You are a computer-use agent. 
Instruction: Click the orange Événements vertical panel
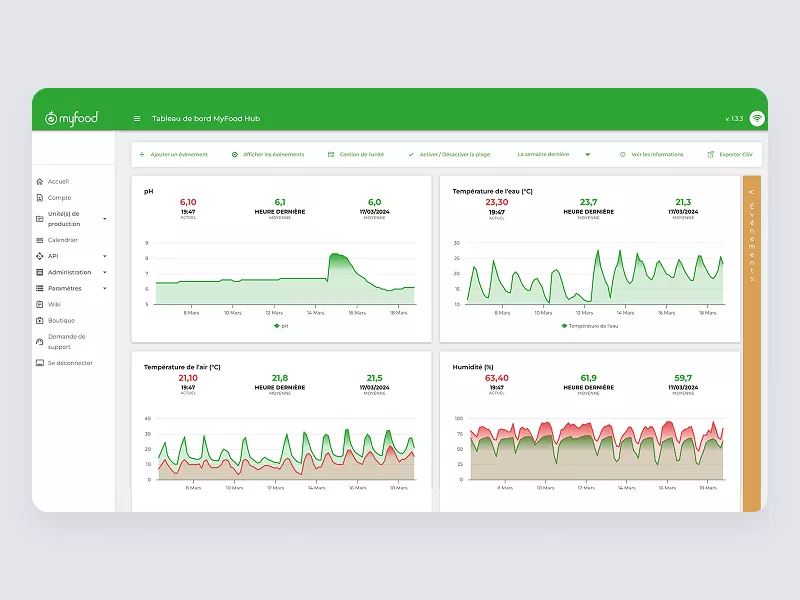752,343
